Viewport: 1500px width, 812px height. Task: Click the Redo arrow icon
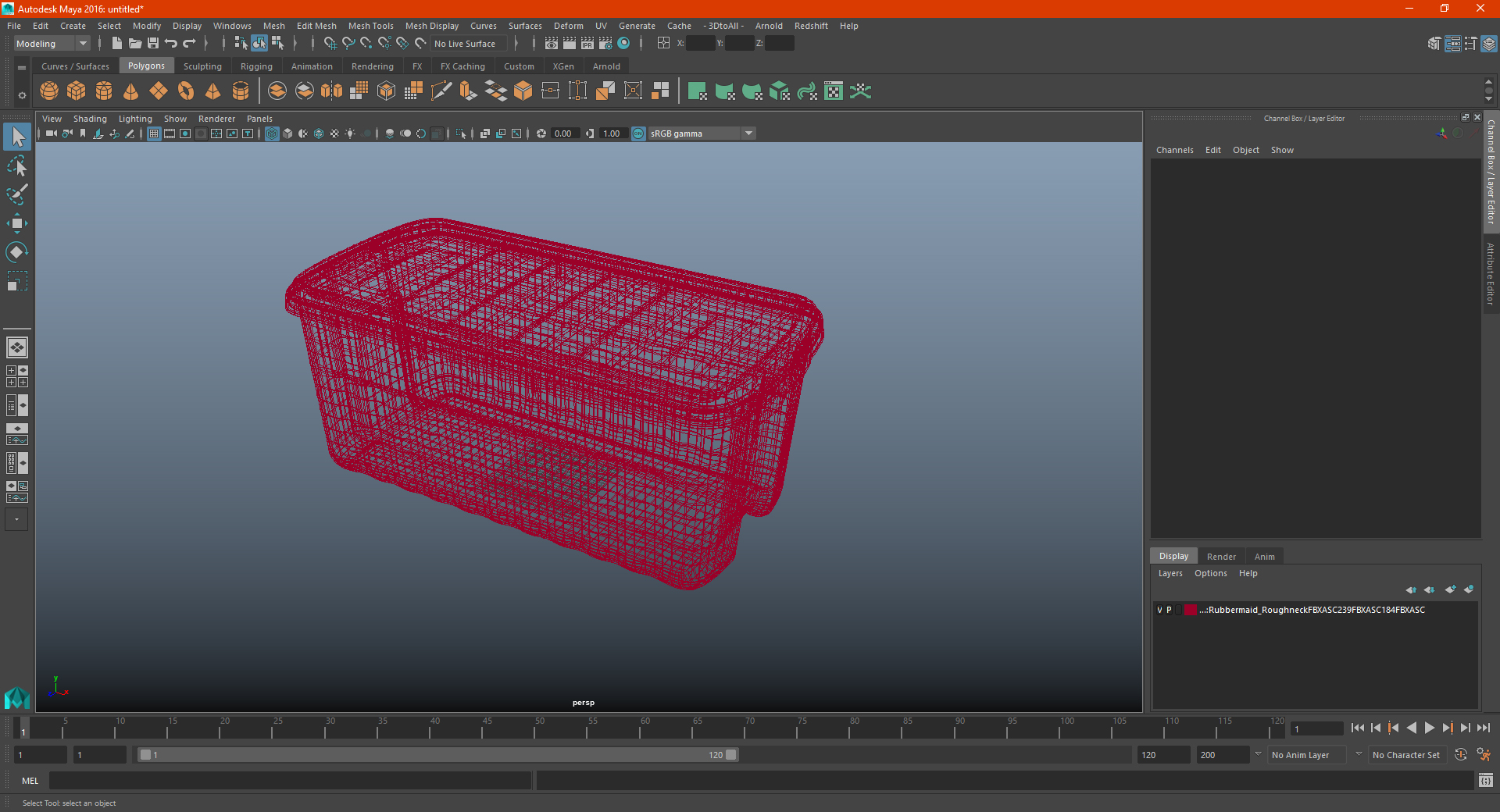[189, 44]
